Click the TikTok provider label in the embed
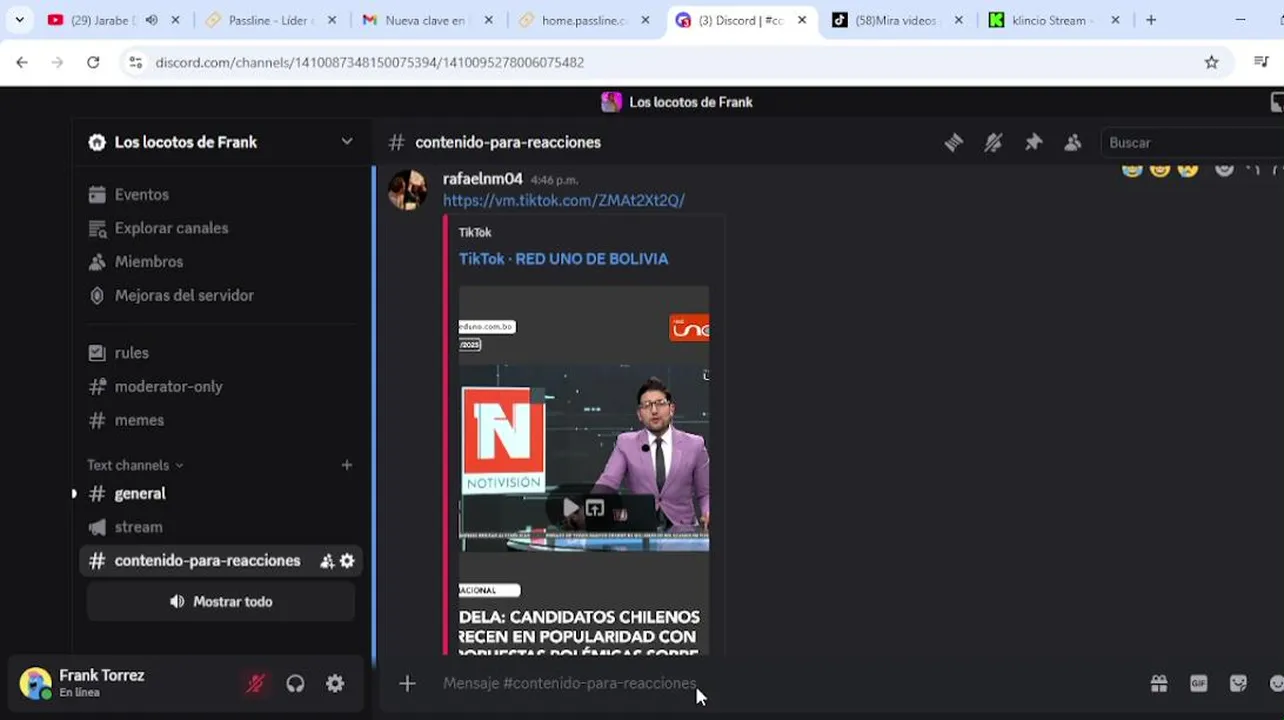The image size is (1284, 720). pyautogui.click(x=475, y=232)
